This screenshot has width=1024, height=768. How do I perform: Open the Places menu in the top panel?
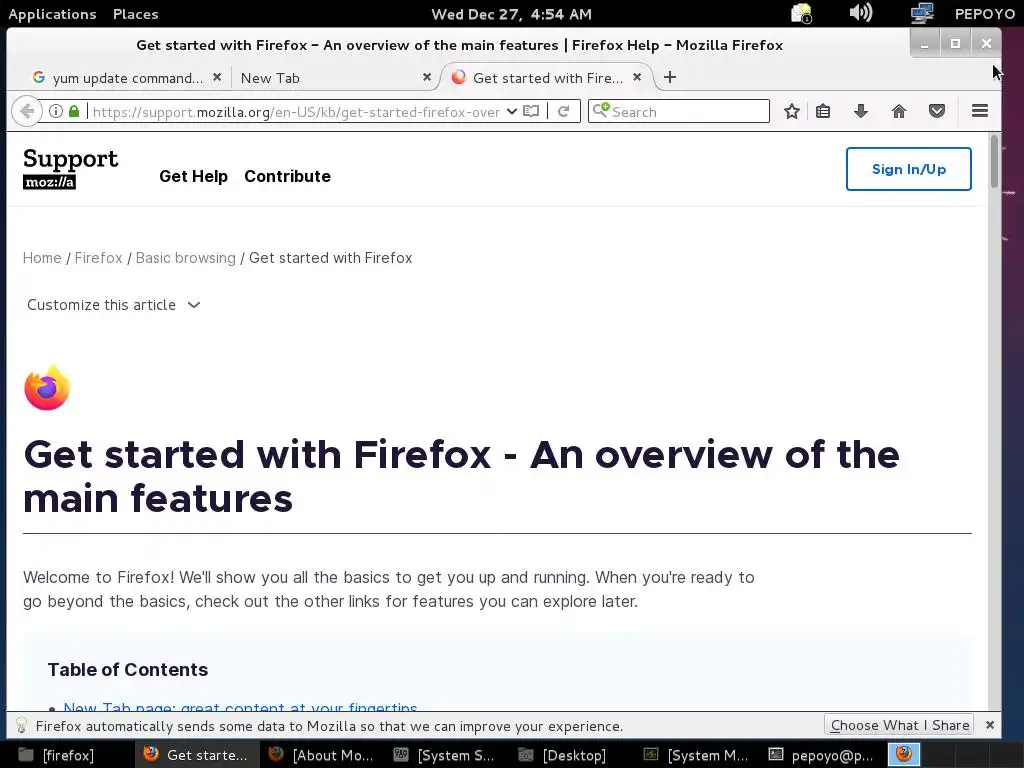[x=135, y=14]
